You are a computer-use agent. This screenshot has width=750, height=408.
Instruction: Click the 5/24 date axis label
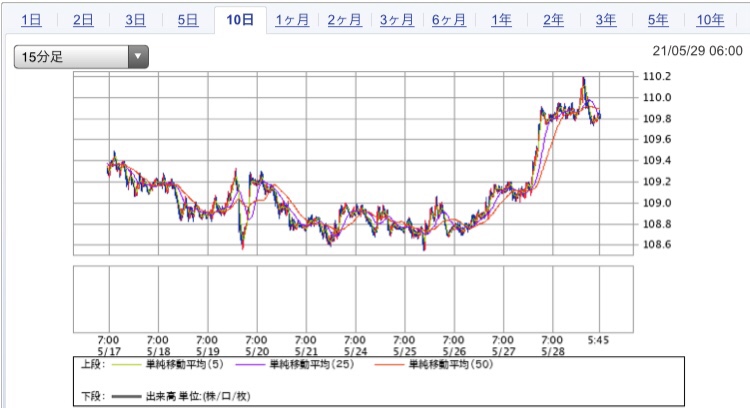[355, 352]
